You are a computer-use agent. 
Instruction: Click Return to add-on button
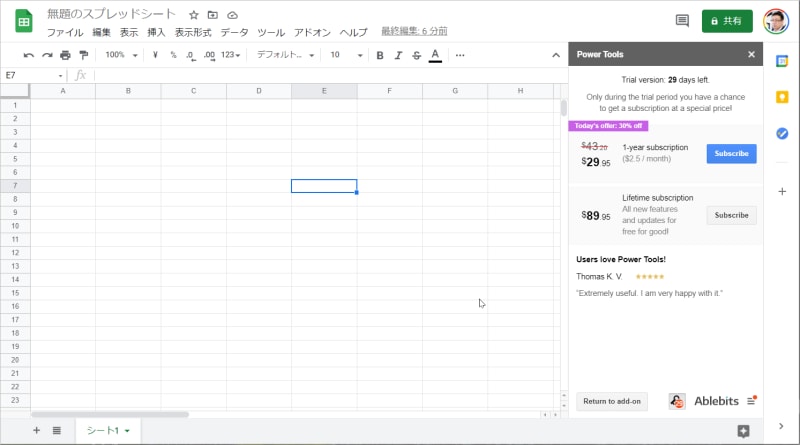612,401
